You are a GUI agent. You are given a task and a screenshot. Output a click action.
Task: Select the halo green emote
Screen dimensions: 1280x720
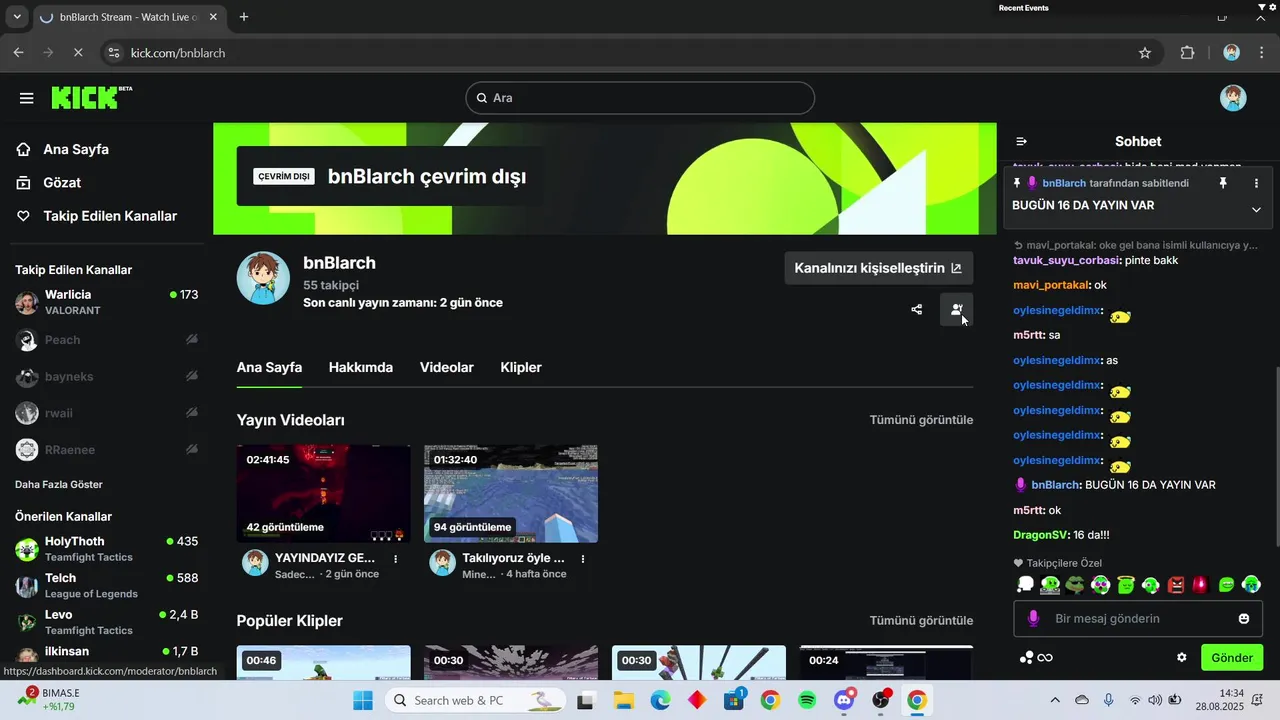tap(1126, 585)
